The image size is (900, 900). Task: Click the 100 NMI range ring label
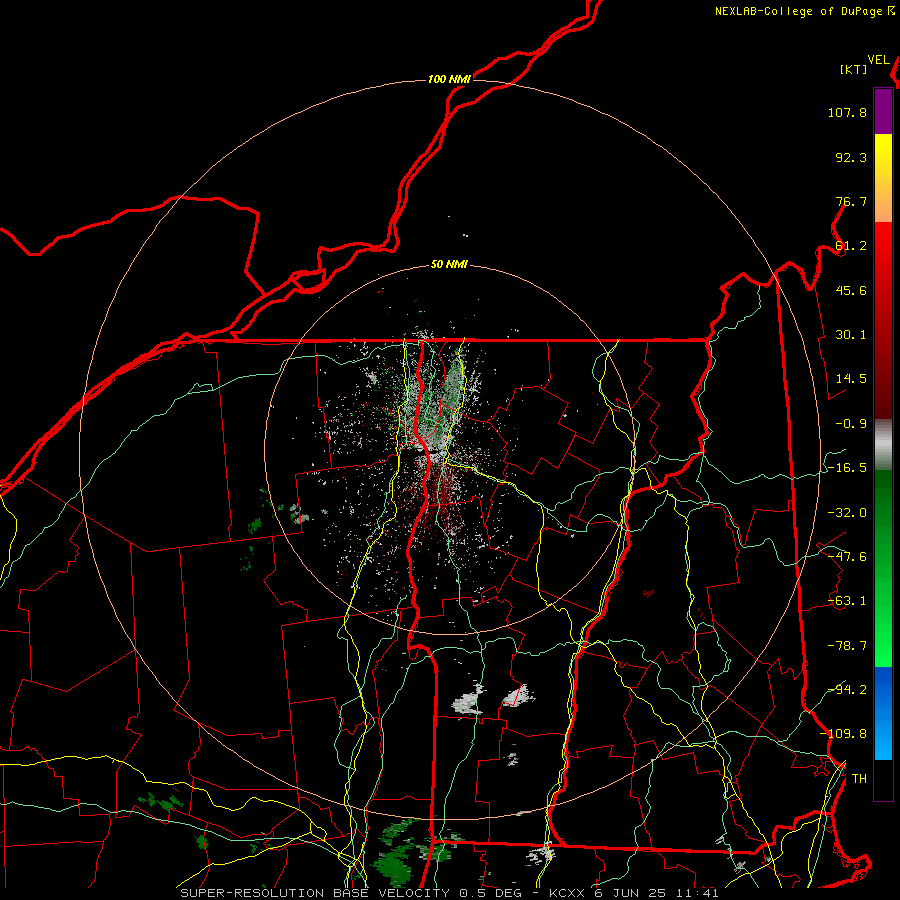tap(449, 79)
